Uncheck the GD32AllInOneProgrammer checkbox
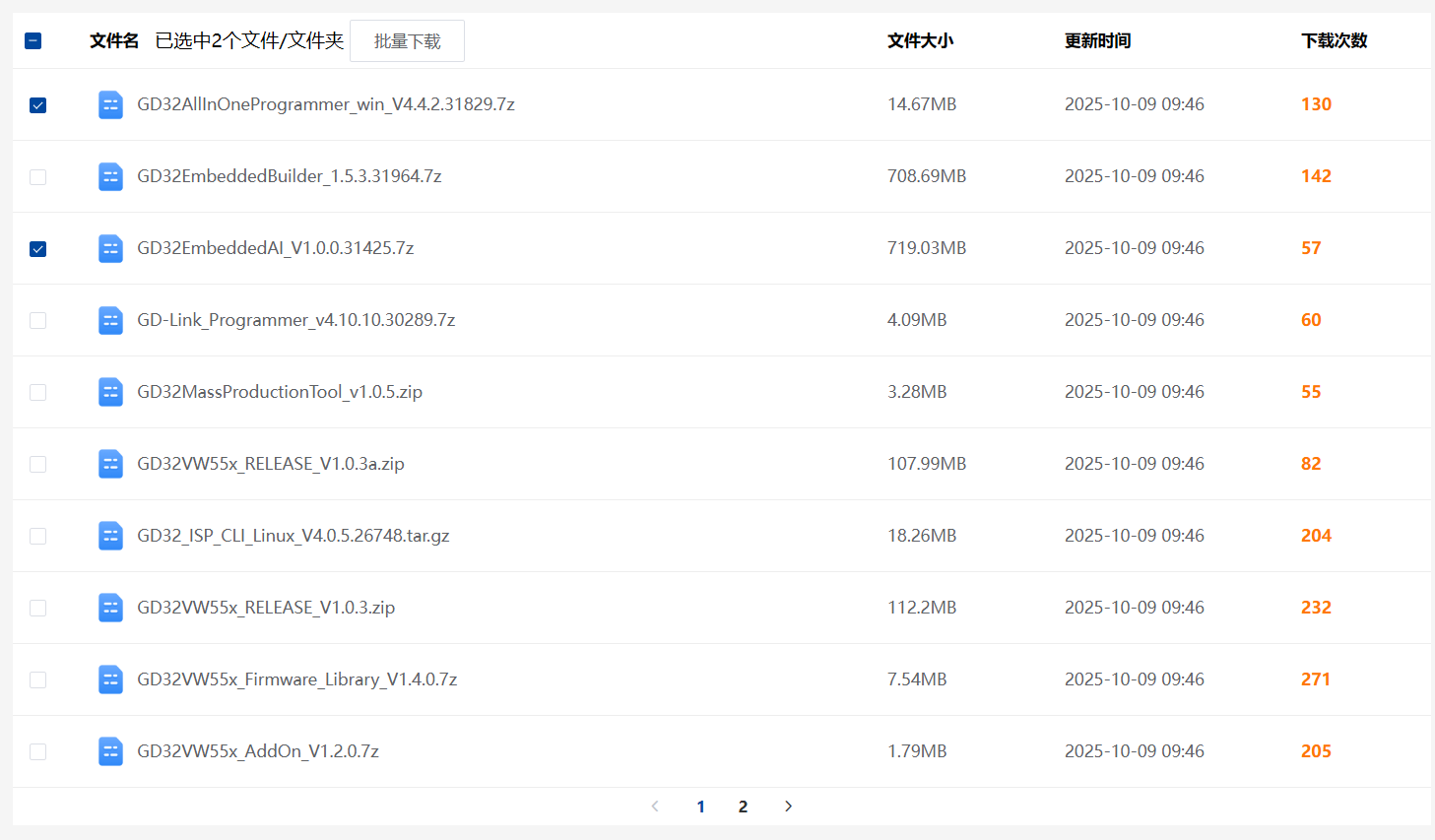Screen dimensions: 1435x840 tap(38, 105)
